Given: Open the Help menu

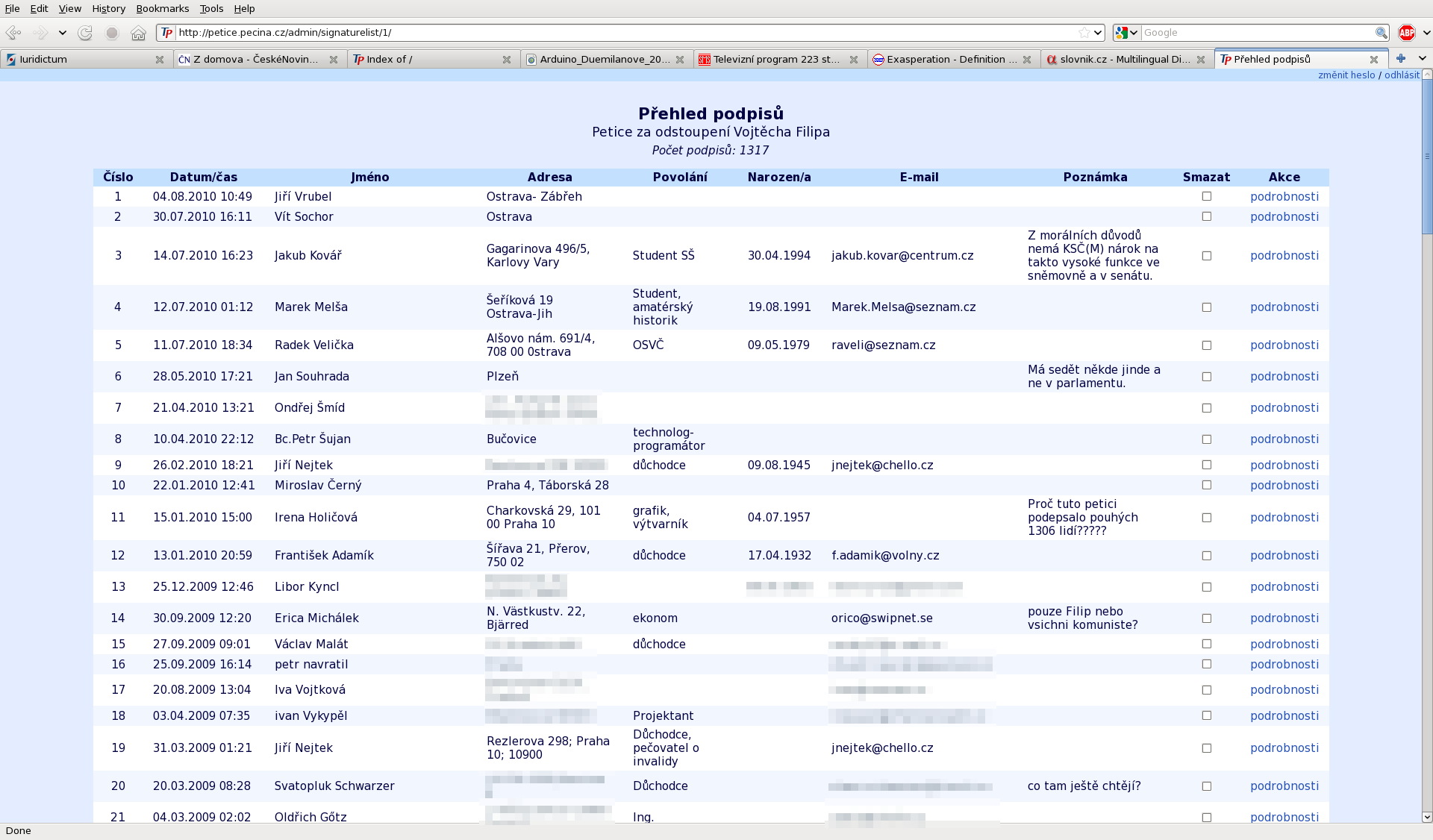Looking at the screenshot, I should point(244,8).
